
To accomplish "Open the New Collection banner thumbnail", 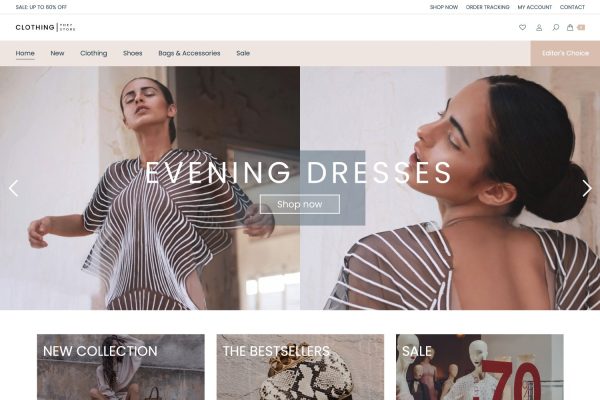I will 121,367.
